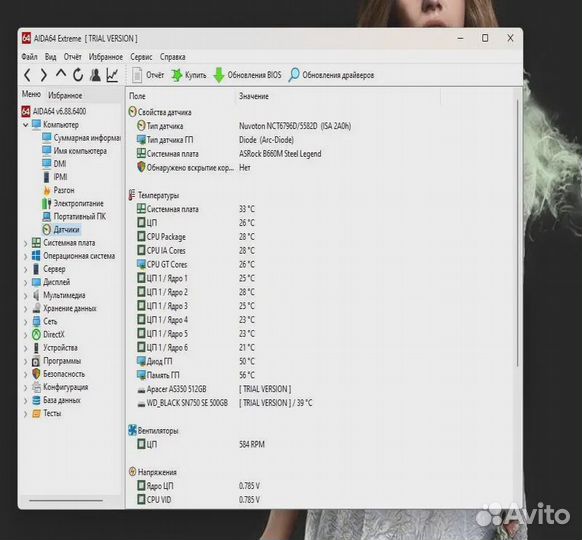Expand the Мультимедиа tree node
582x540 pixels.
coord(25,296)
